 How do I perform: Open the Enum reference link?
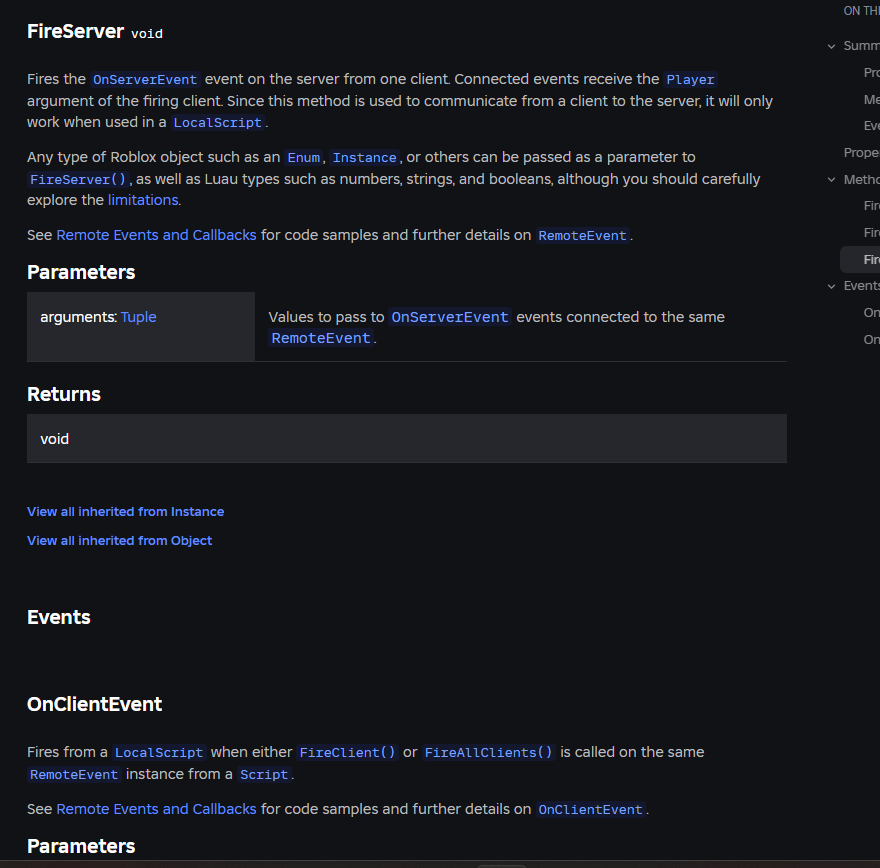303,157
